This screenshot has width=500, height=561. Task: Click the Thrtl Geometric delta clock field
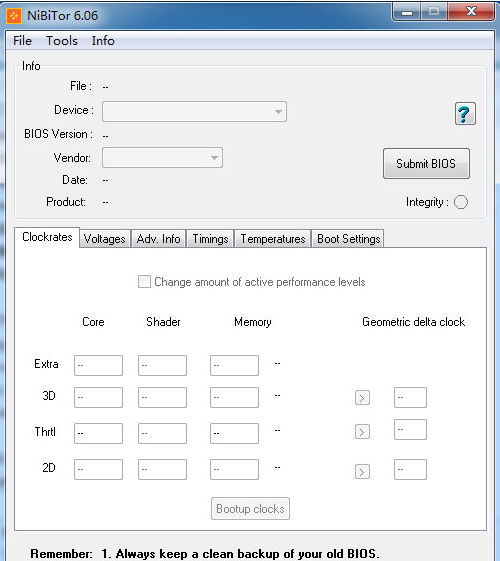pyautogui.click(x=410, y=429)
